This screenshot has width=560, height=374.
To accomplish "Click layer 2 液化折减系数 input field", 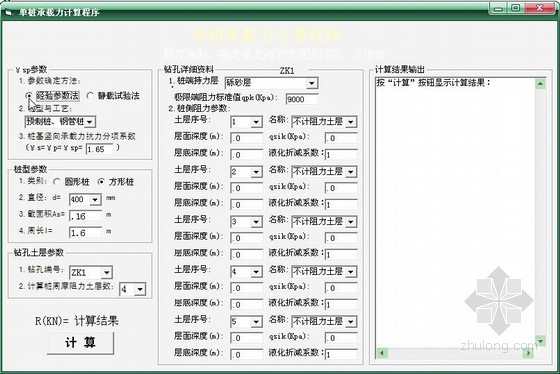I will 341,205.
